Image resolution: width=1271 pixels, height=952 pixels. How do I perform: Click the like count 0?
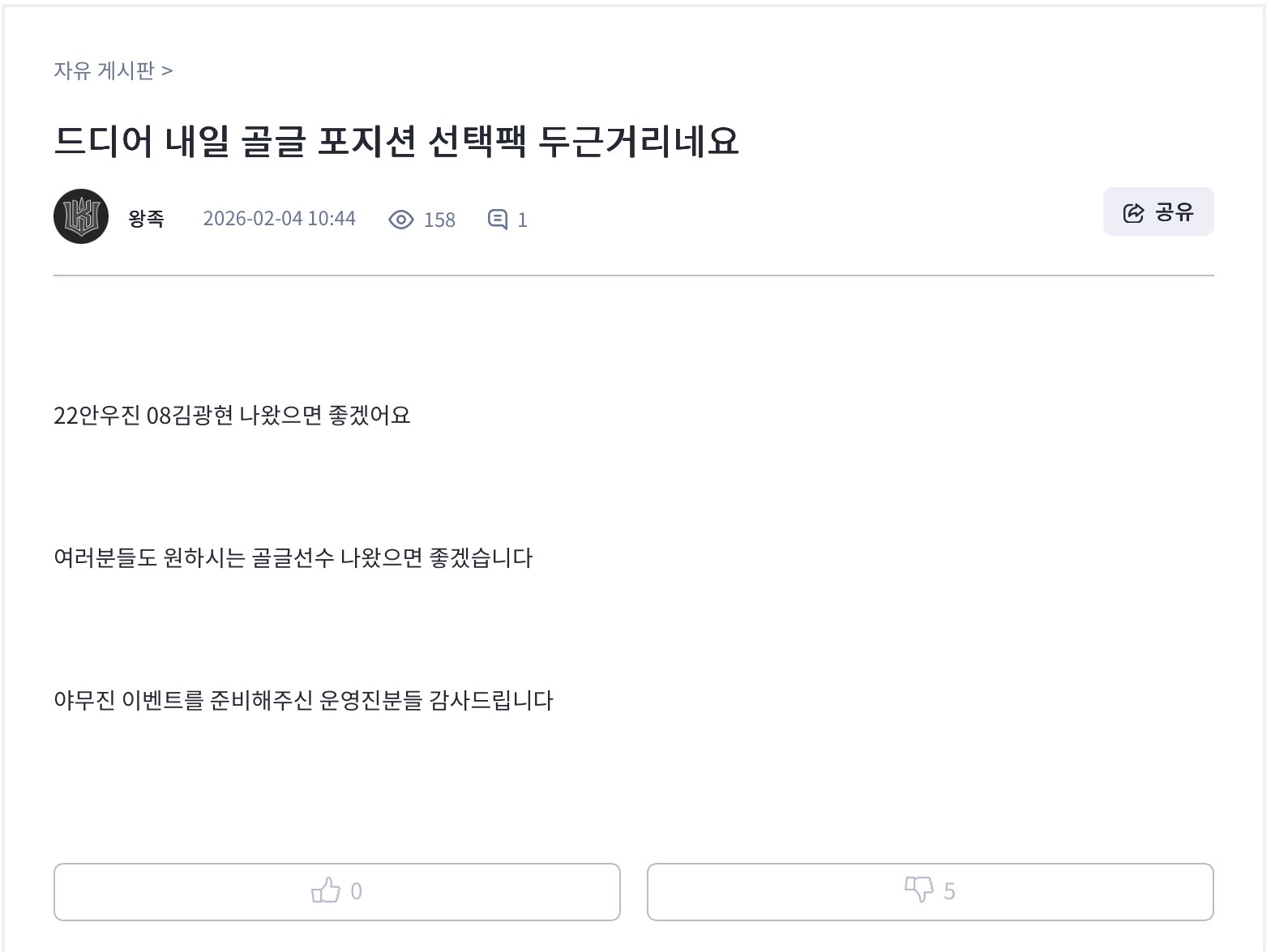point(356,891)
